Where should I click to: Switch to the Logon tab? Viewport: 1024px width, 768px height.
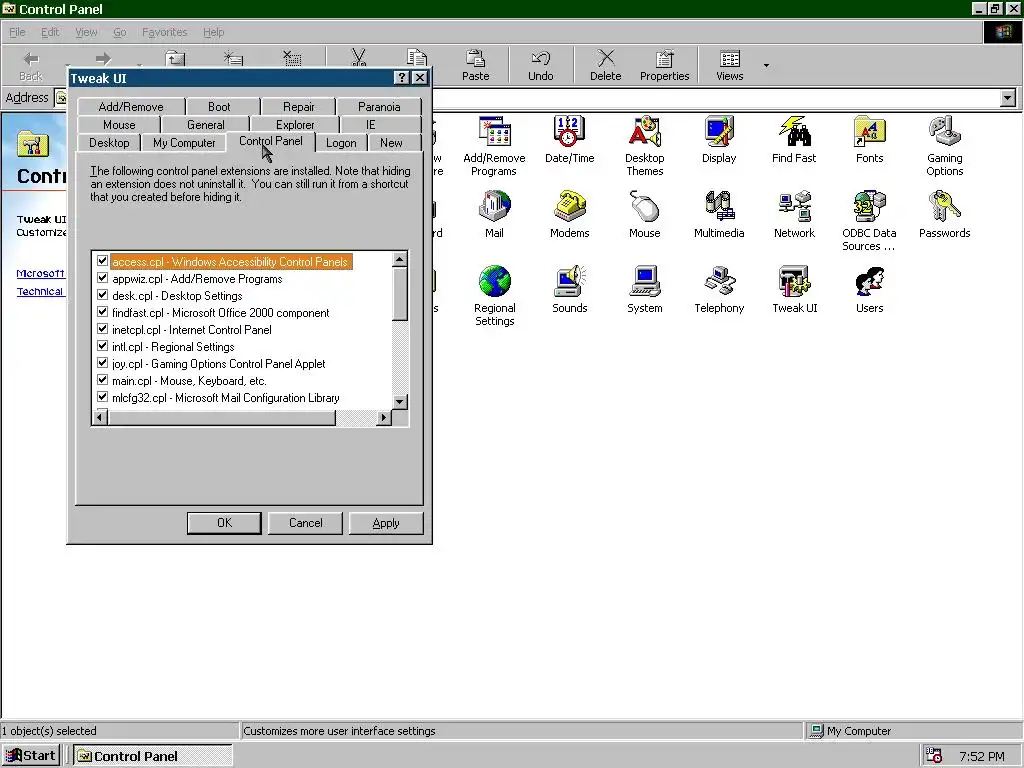(341, 143)
